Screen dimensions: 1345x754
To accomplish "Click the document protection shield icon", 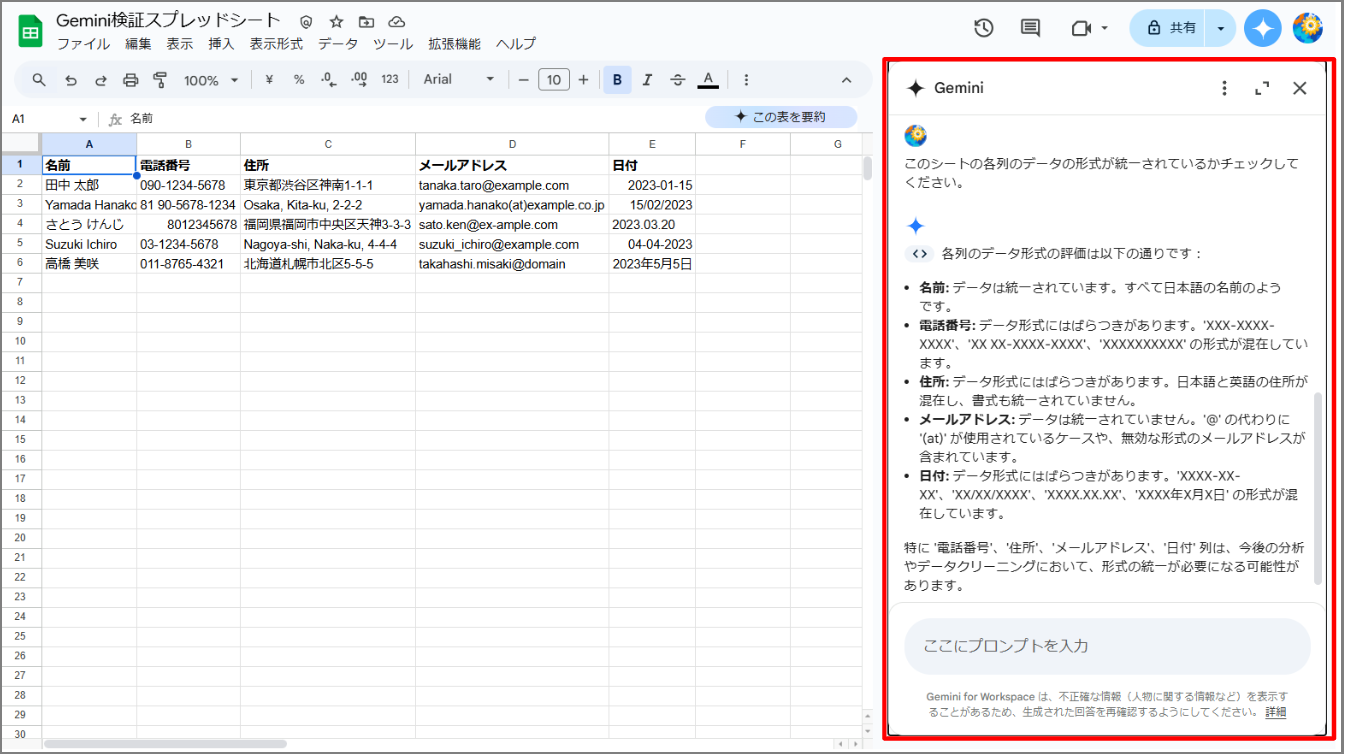I will pos(306,21).
